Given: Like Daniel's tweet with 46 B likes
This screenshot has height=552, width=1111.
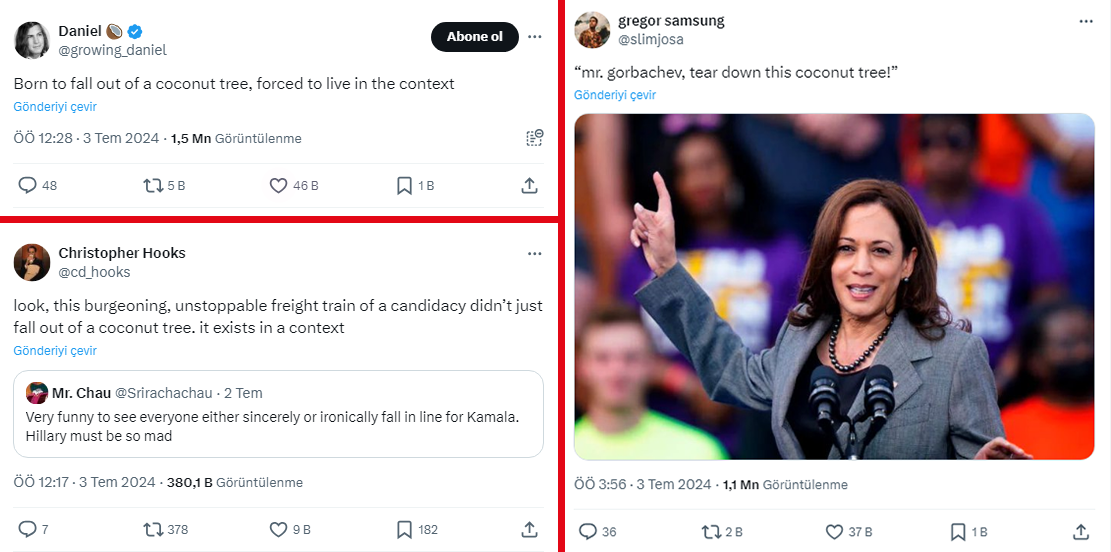Looking at the screenshot, I should (279, 185).
